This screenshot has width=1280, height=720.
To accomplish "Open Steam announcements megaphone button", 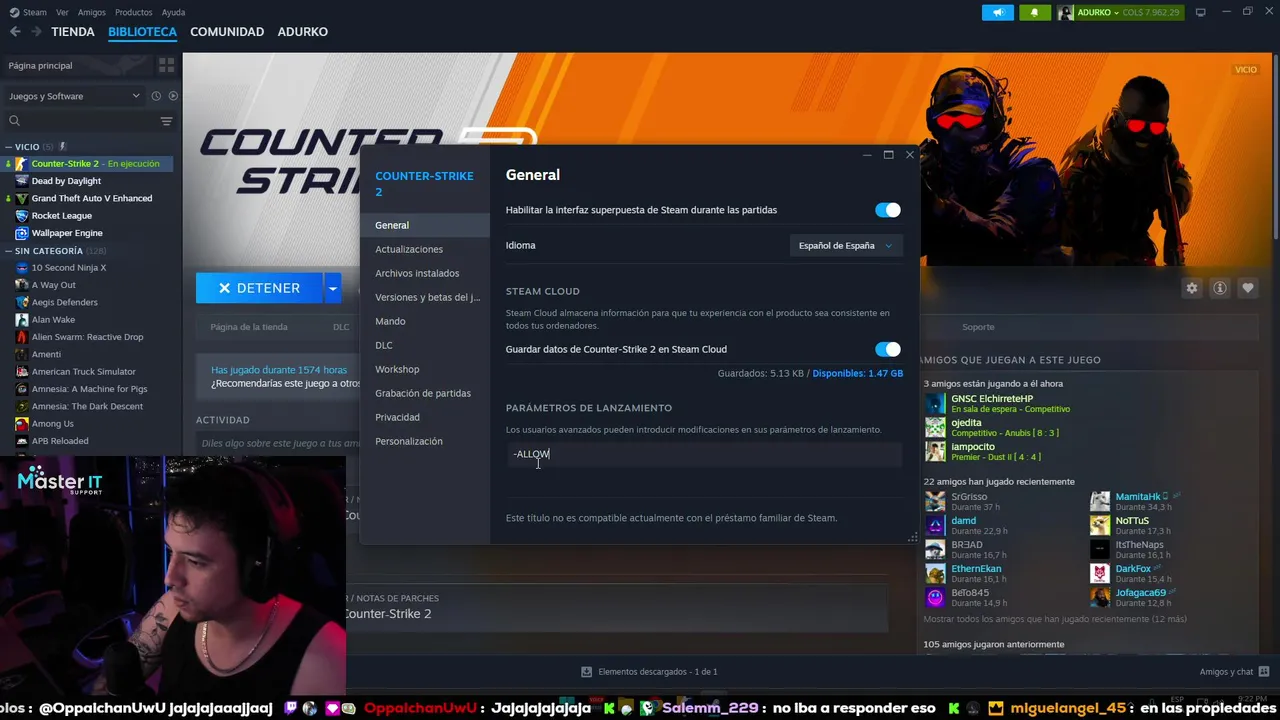I will point(997,12).
